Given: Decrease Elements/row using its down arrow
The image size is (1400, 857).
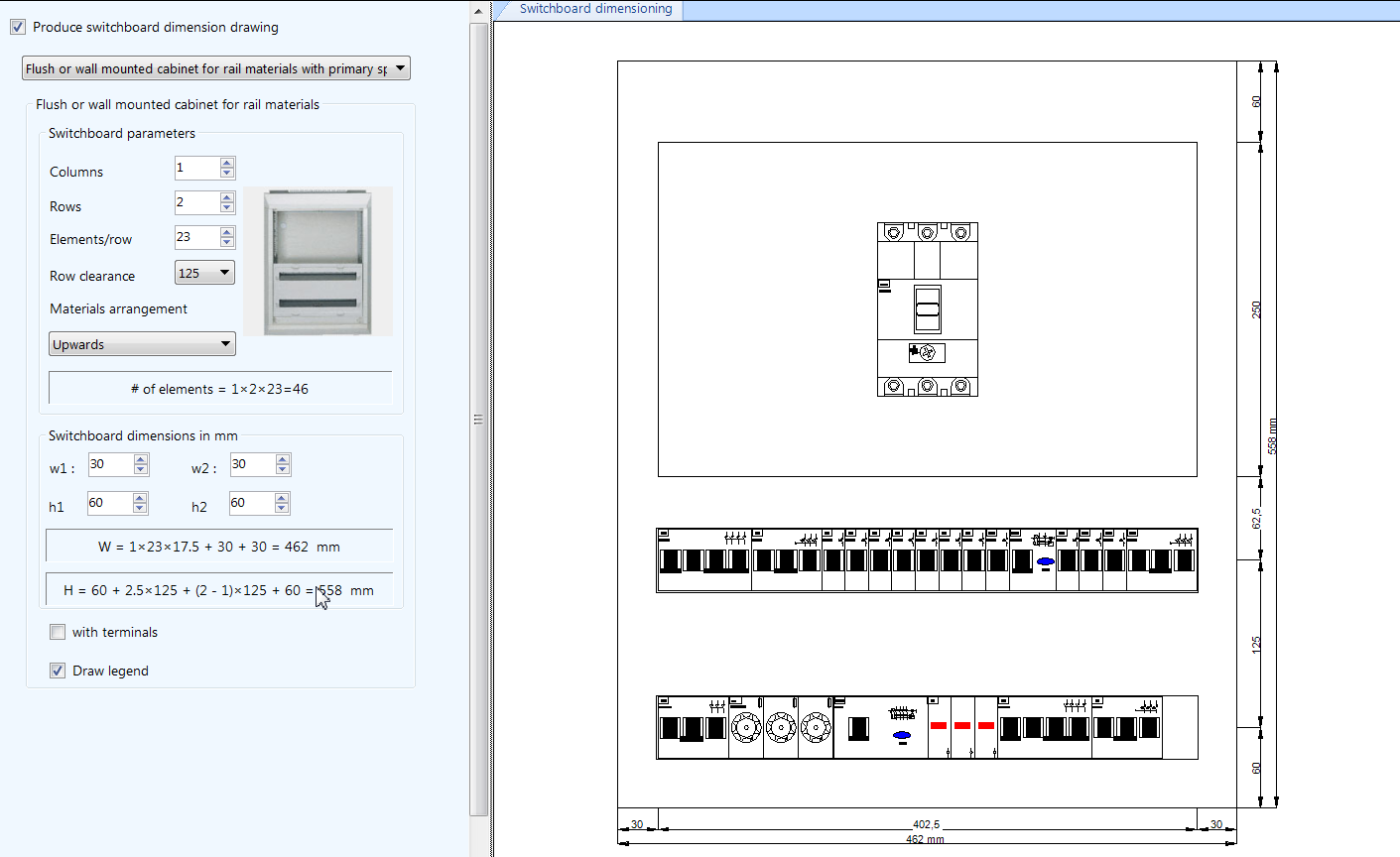Looking at the screenshot, I should [228, 242].
